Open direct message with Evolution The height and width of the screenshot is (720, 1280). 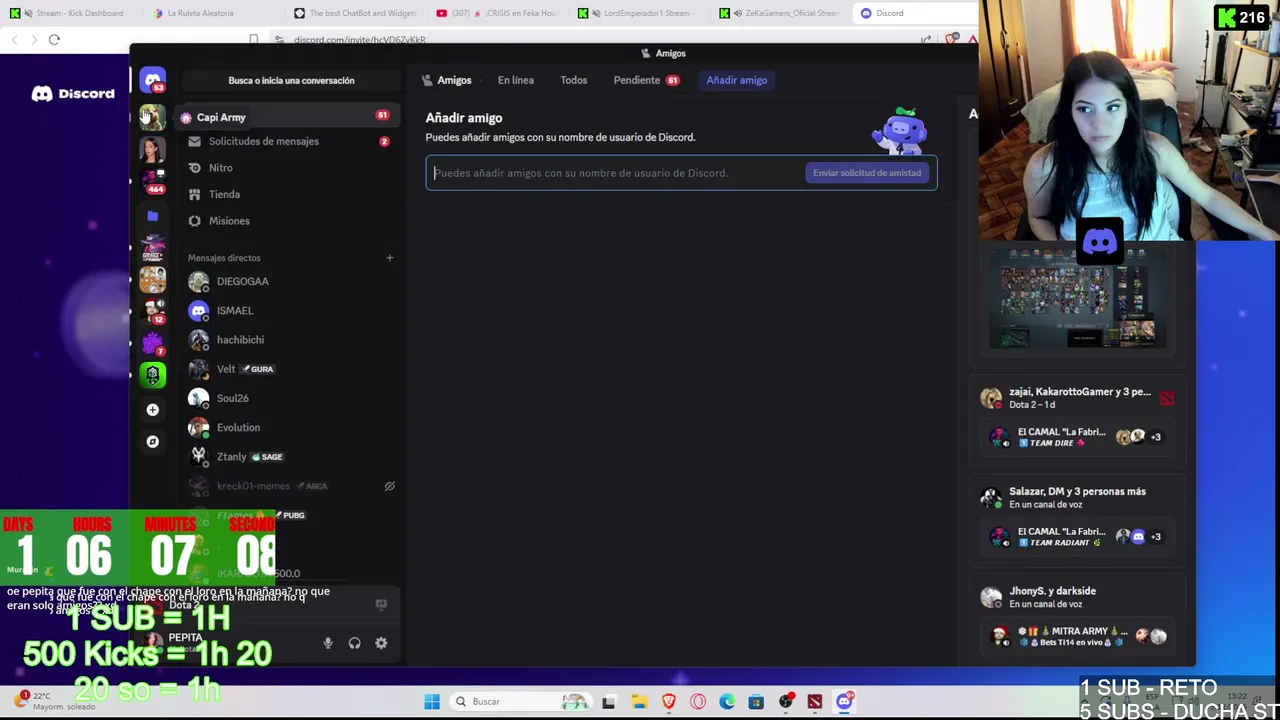(x=289, y=427)
